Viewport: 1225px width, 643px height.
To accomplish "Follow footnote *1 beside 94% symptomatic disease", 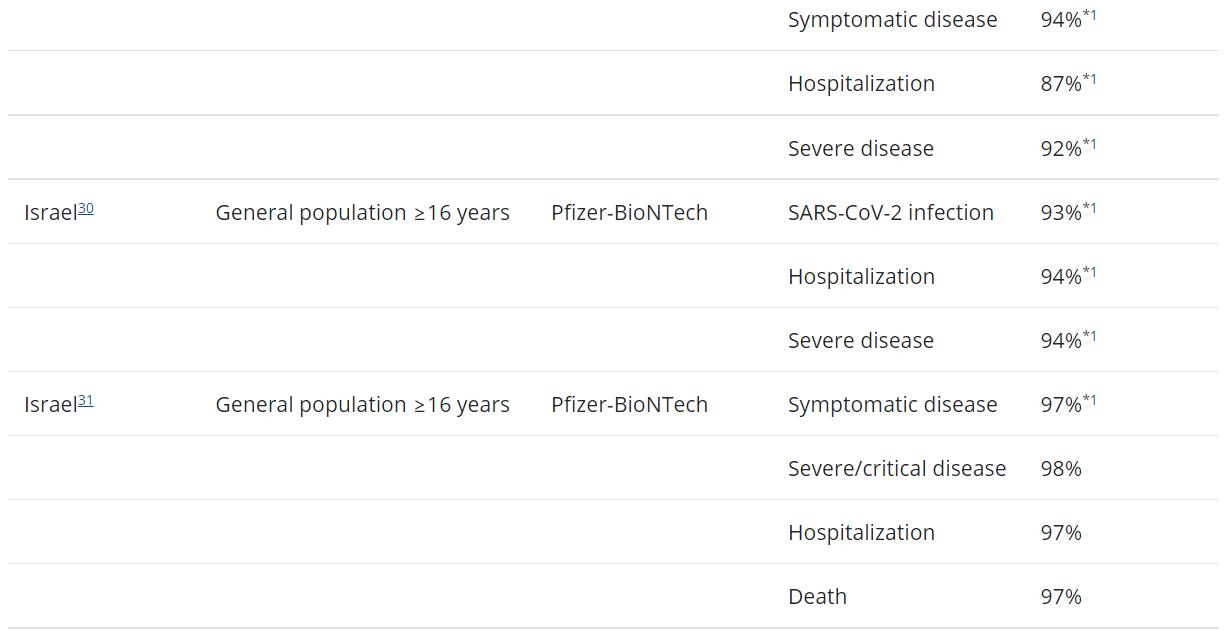I will (x=1090, y=15).
